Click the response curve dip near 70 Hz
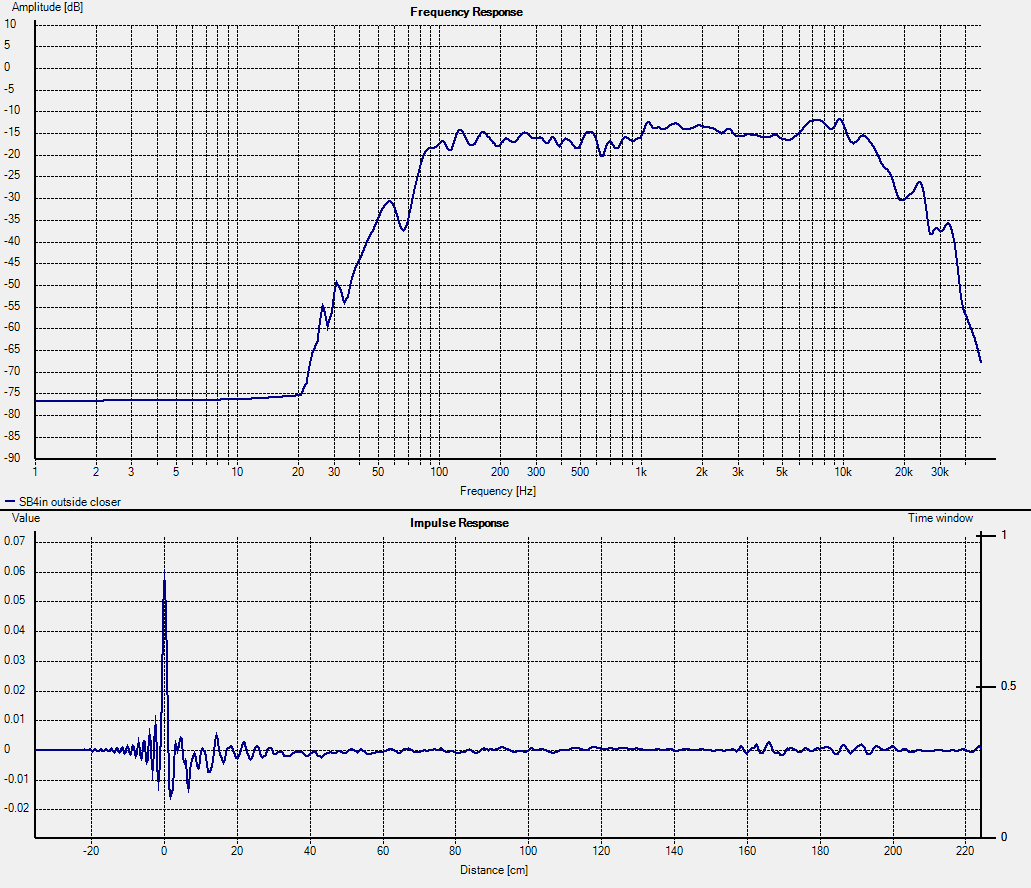This screenshot has width=1031, height=888. (404, 229)
